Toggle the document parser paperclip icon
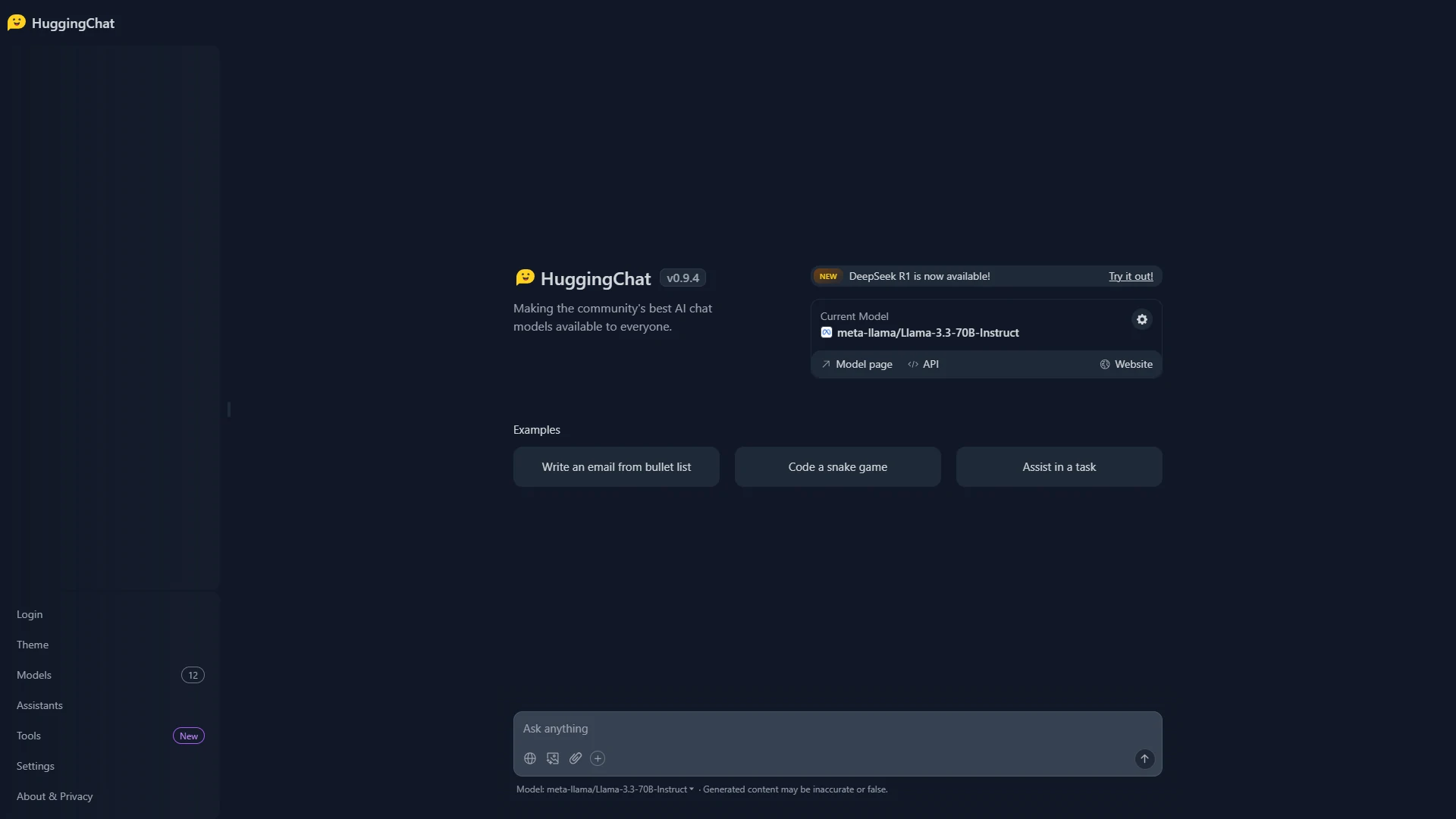This screenshot has height=819, width=1456. tap(576, 758)
